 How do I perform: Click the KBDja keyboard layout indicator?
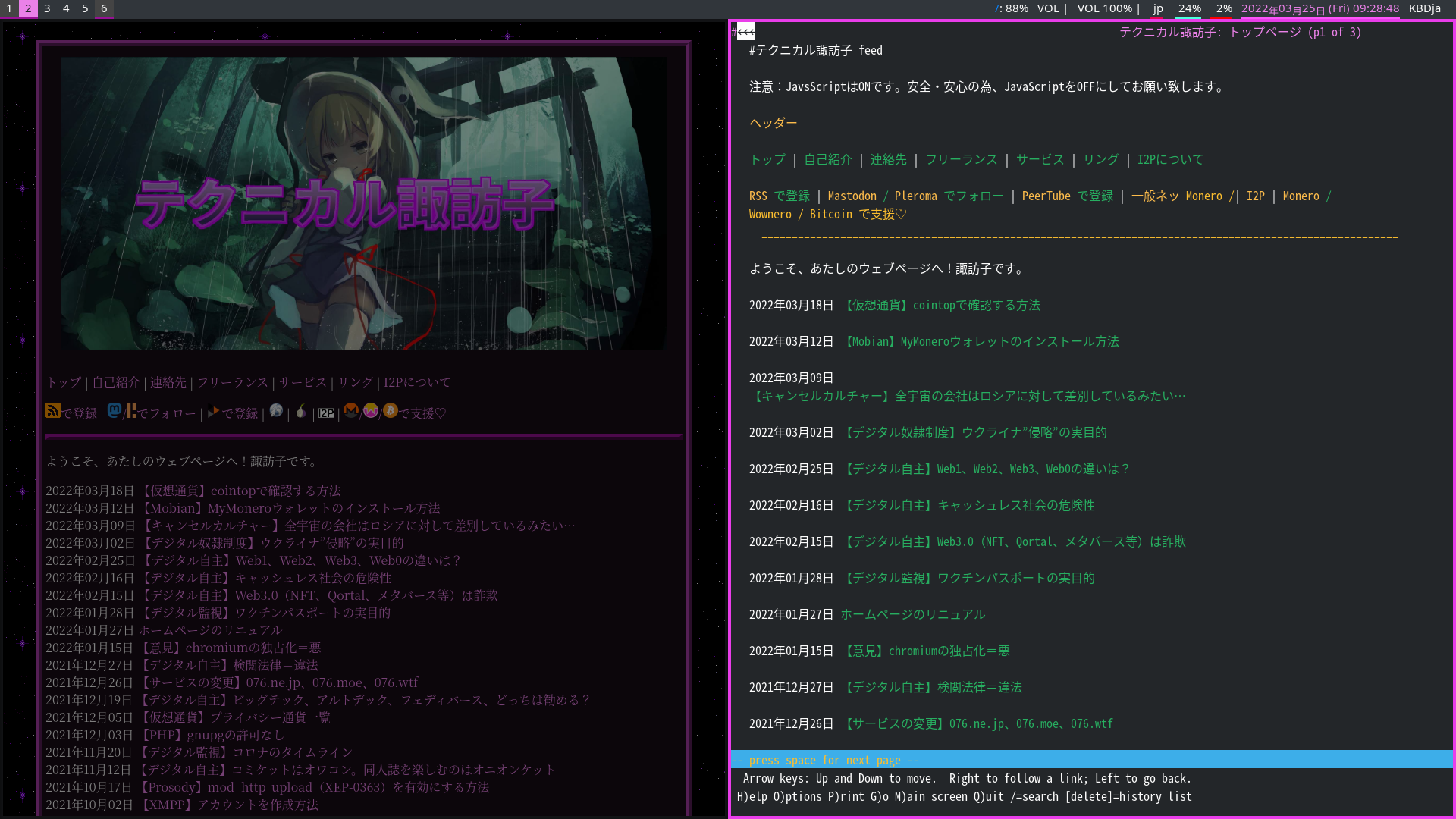tap(1425, 8)
